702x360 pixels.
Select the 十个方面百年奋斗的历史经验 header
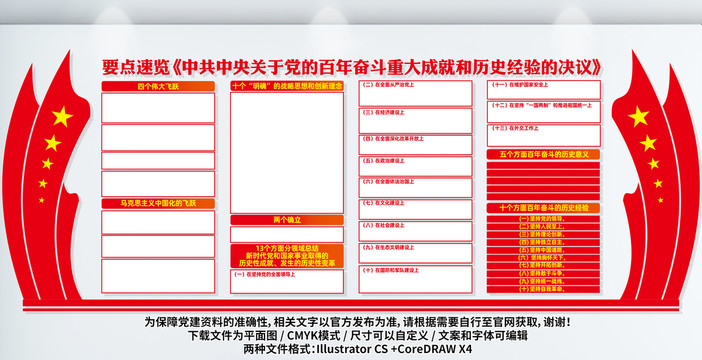(x=544, y=208)
